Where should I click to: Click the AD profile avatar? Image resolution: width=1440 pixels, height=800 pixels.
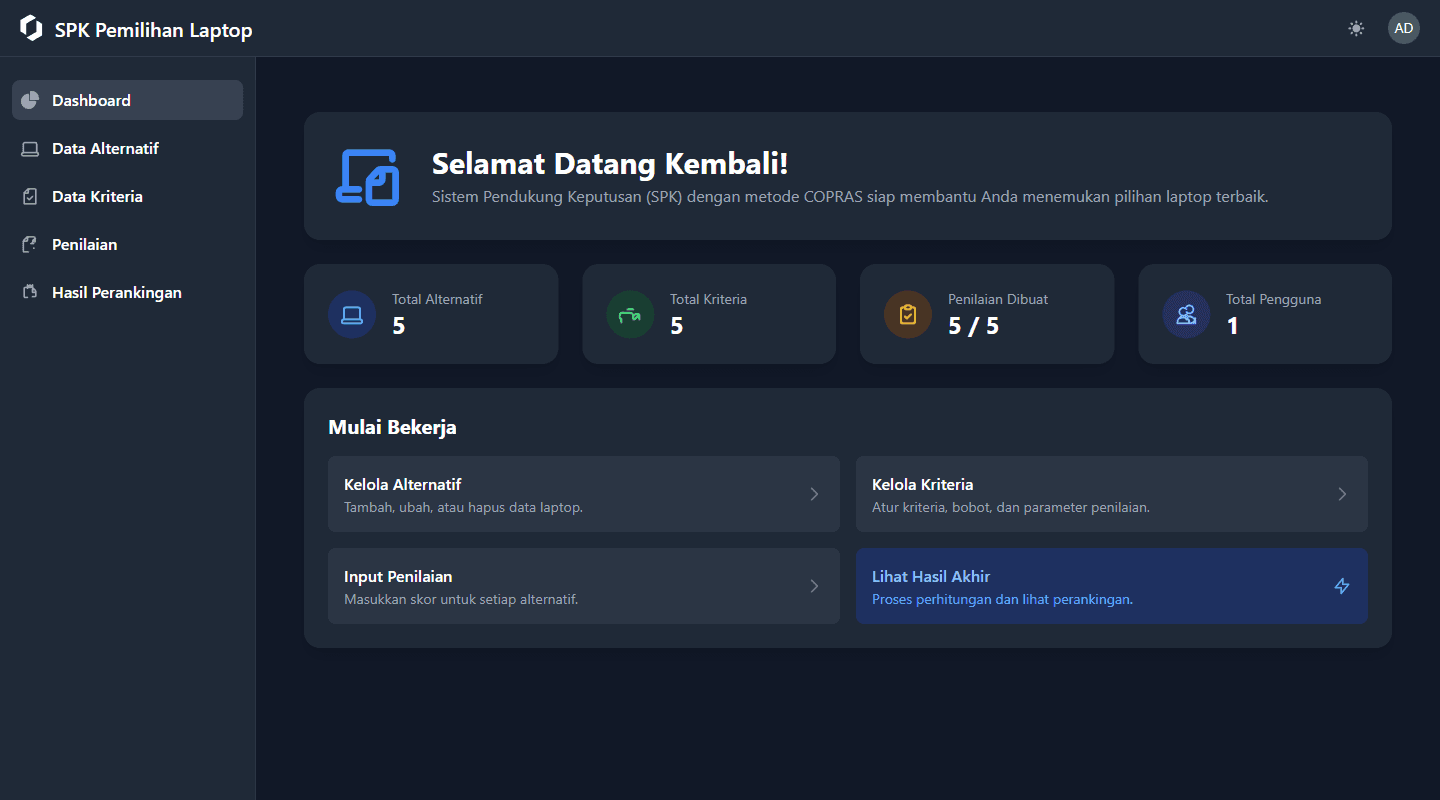click(1403, 28)
